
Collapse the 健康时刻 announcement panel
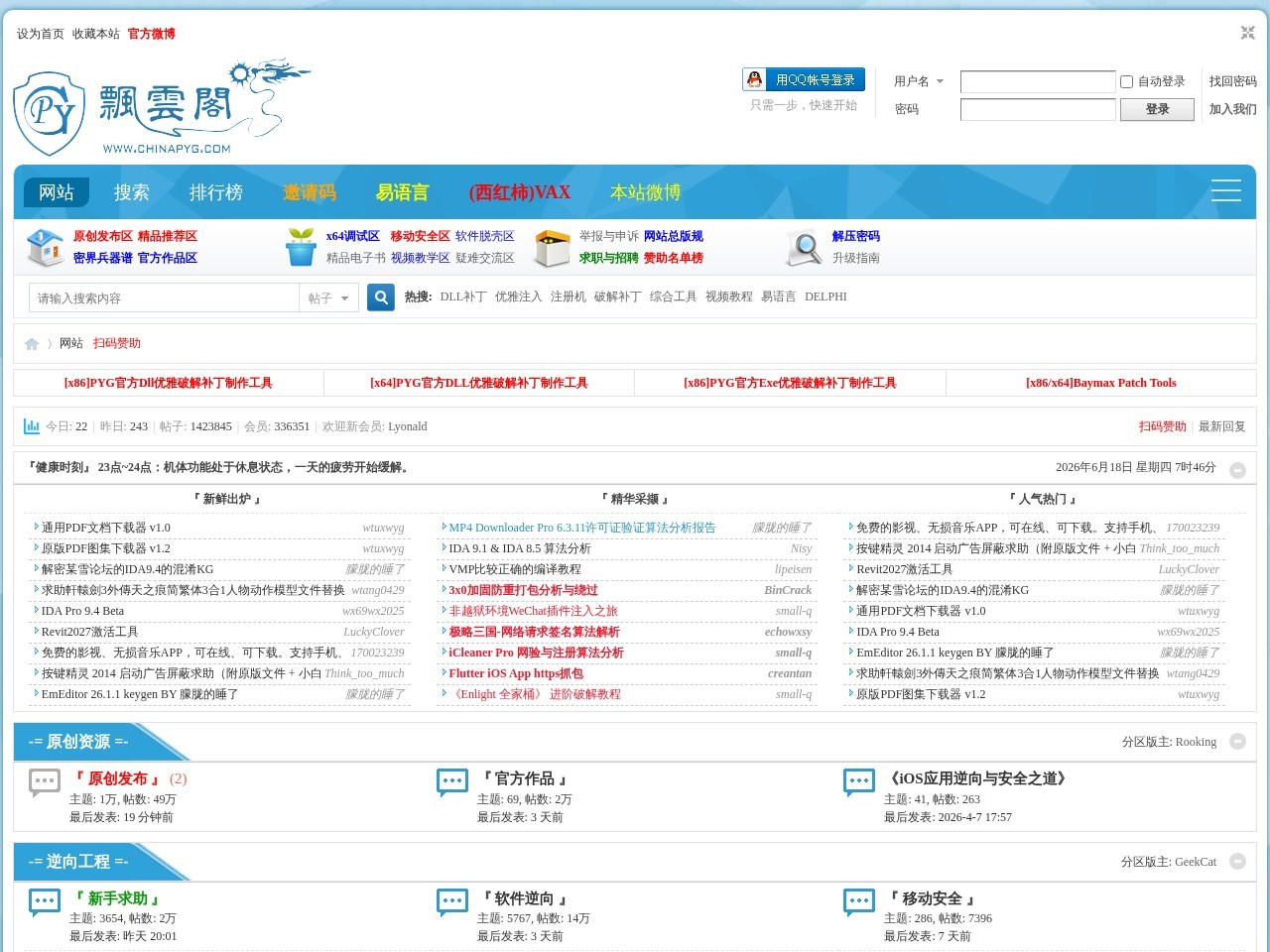1237,470
